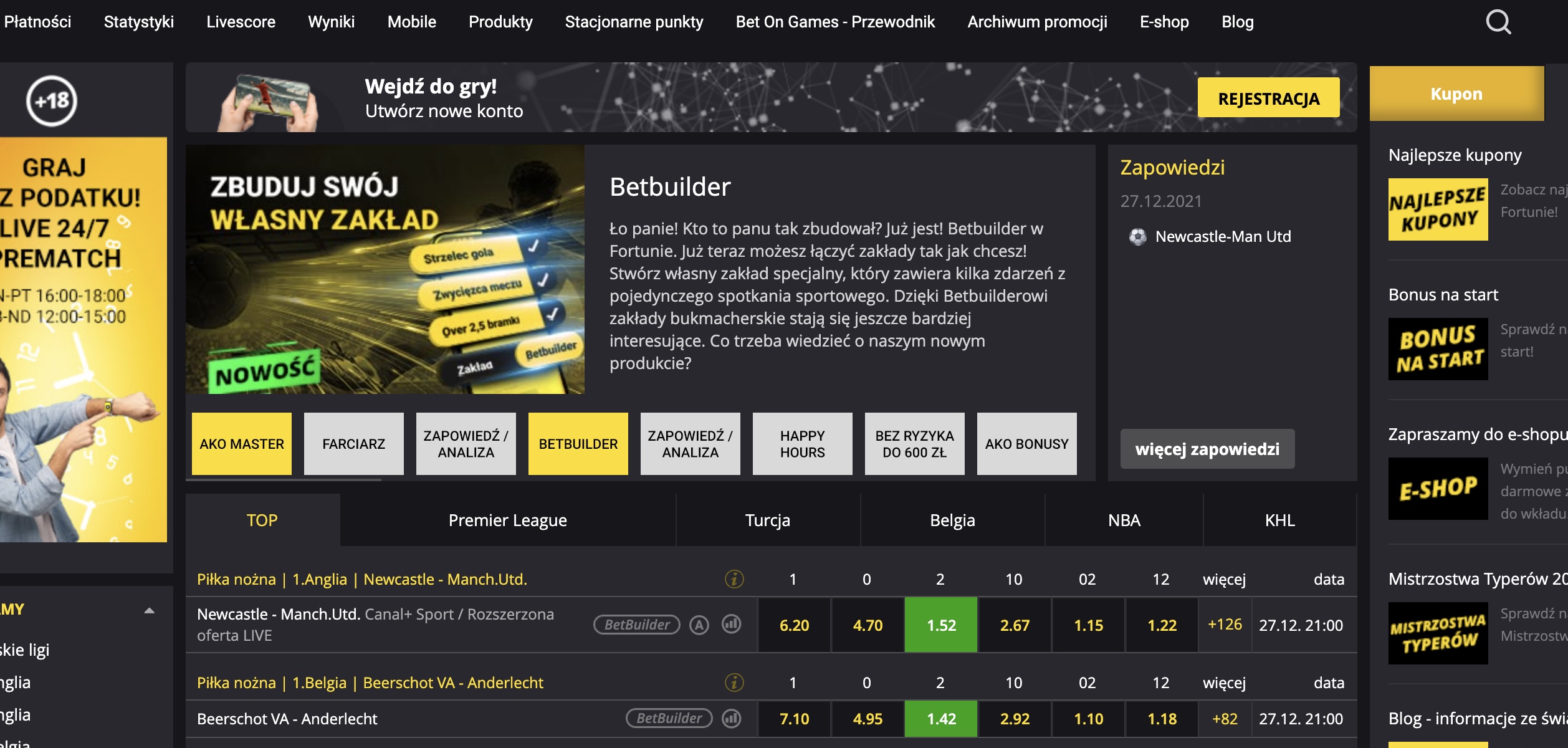Open info icon for Newcastle - Manch.Utd. header
1568x748 pixels.
point(734,579)
